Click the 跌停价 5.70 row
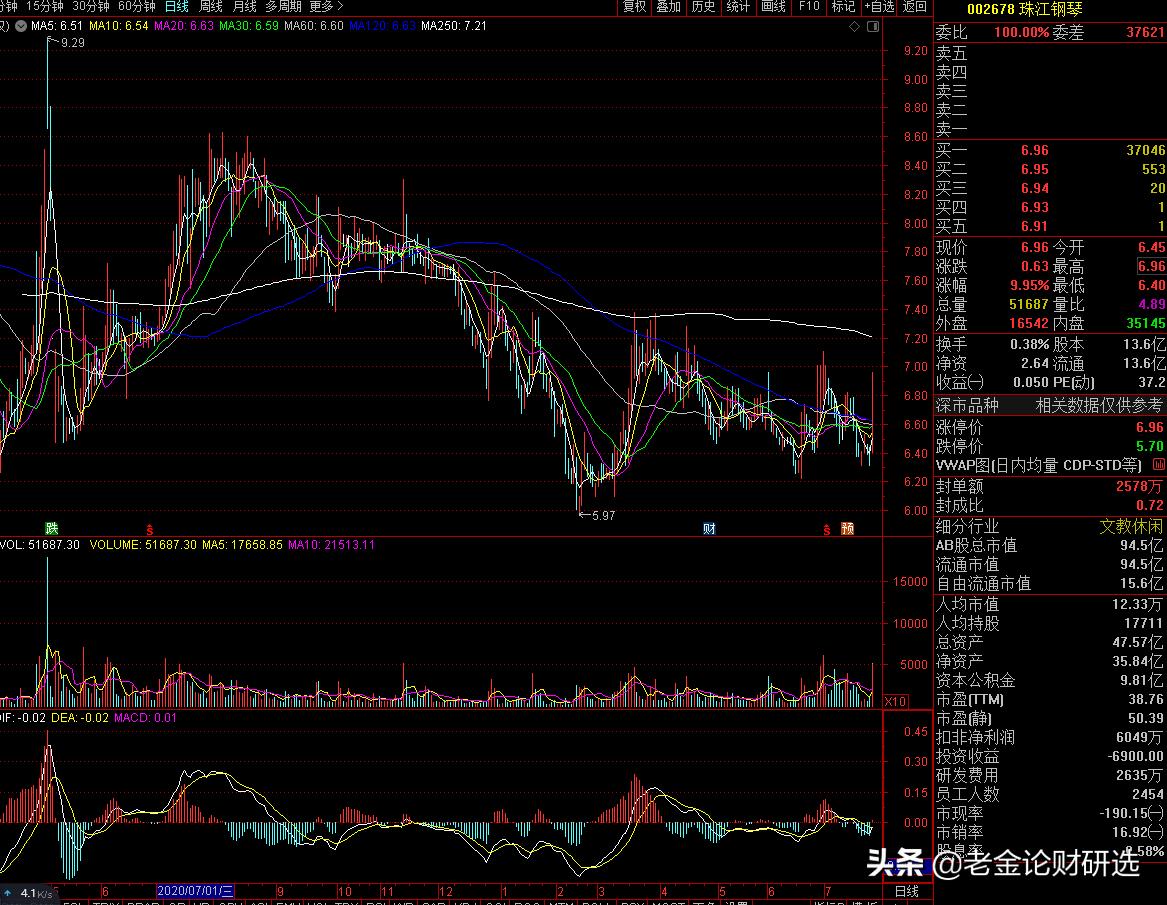 pyautogui.click(x=1050, y=447)
